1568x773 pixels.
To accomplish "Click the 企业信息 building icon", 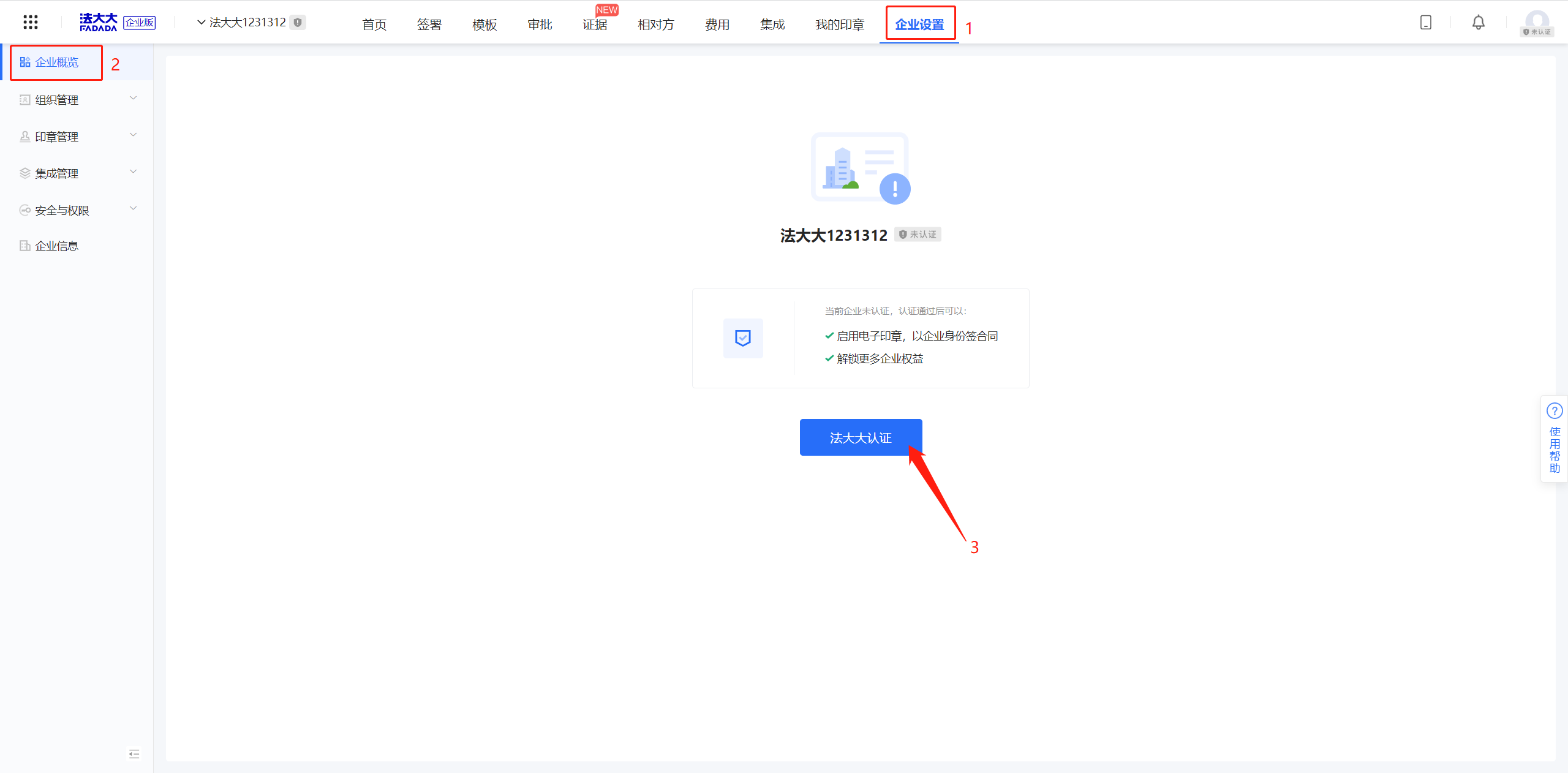I will (x=25, y=246).
